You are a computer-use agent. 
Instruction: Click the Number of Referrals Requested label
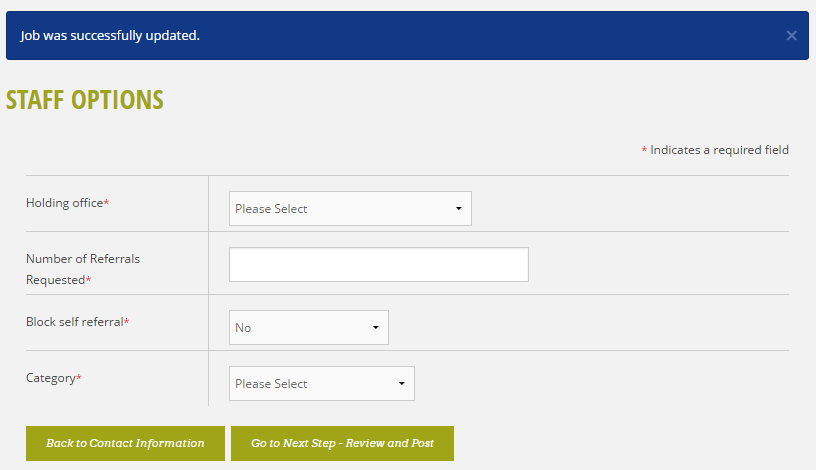pos(83,269)
